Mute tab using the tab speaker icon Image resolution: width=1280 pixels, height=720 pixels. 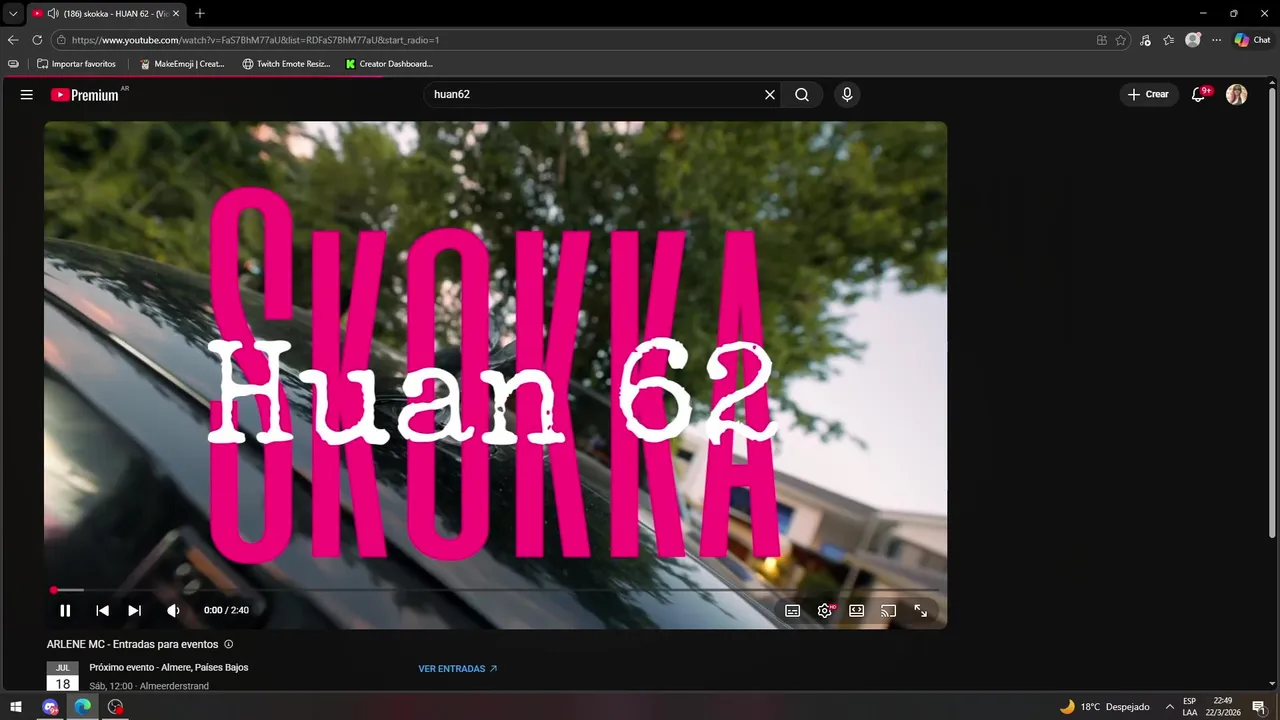(52, 13)
